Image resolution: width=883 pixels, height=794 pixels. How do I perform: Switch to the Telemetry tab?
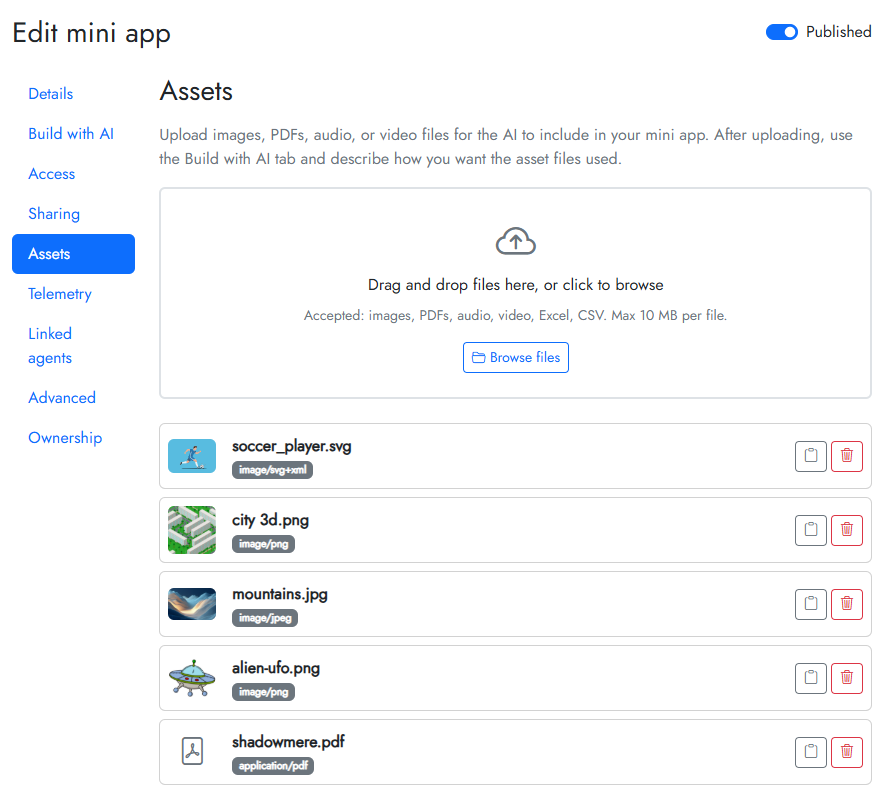click(60, 294)
